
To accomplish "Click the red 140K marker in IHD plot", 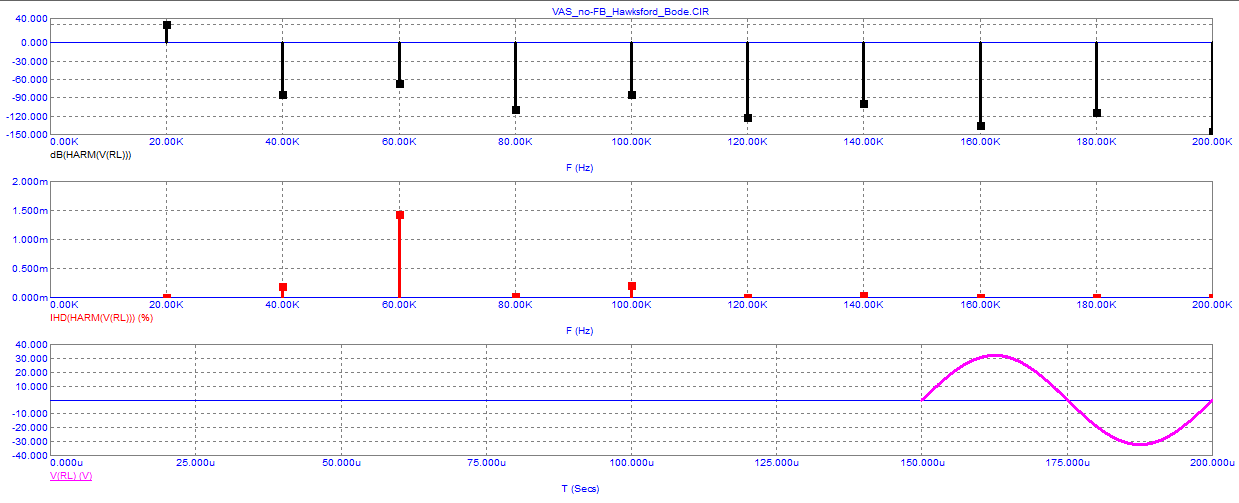I will (x=864, y=295).
